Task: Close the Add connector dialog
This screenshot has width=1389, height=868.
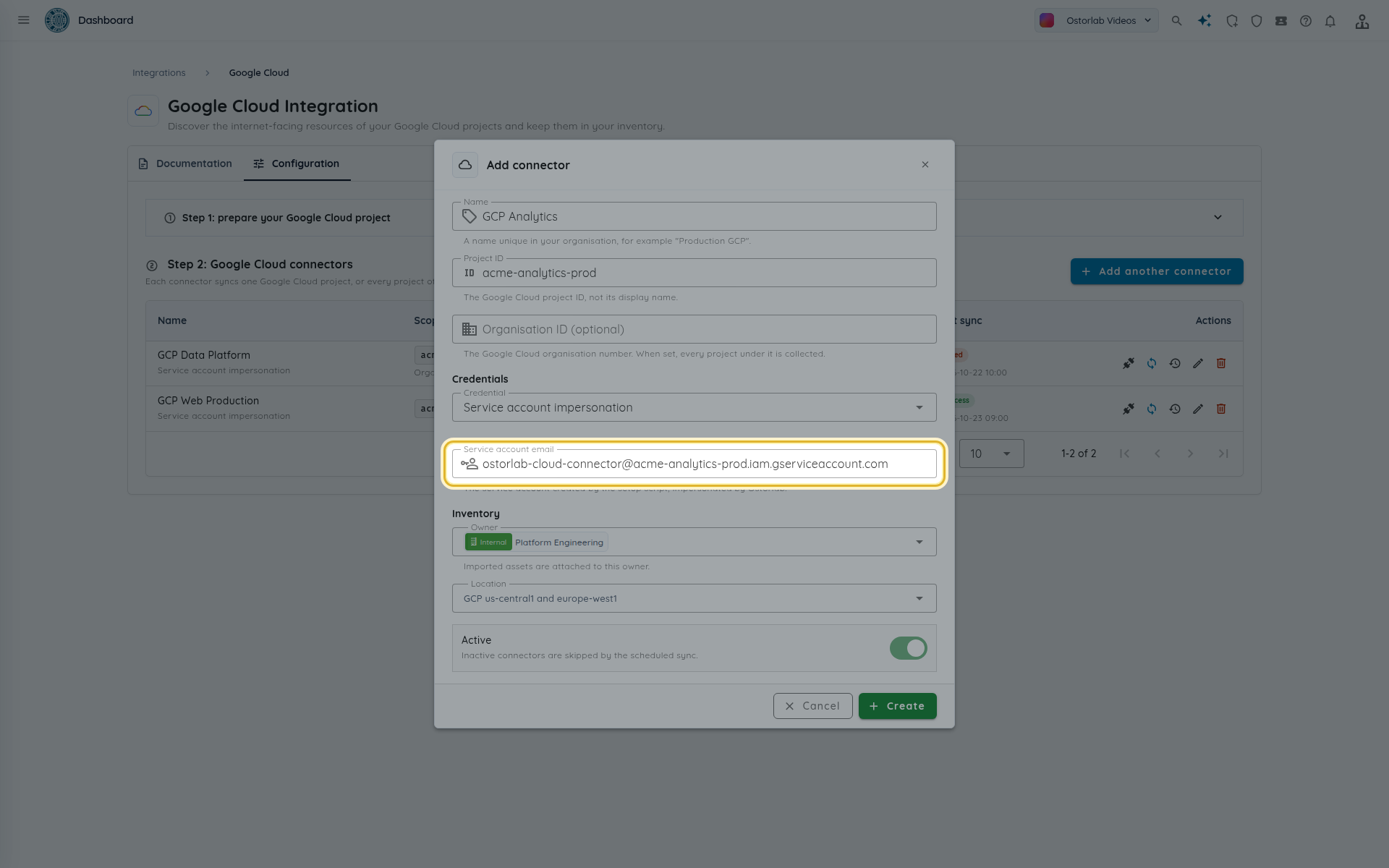Action: point(925,165)
